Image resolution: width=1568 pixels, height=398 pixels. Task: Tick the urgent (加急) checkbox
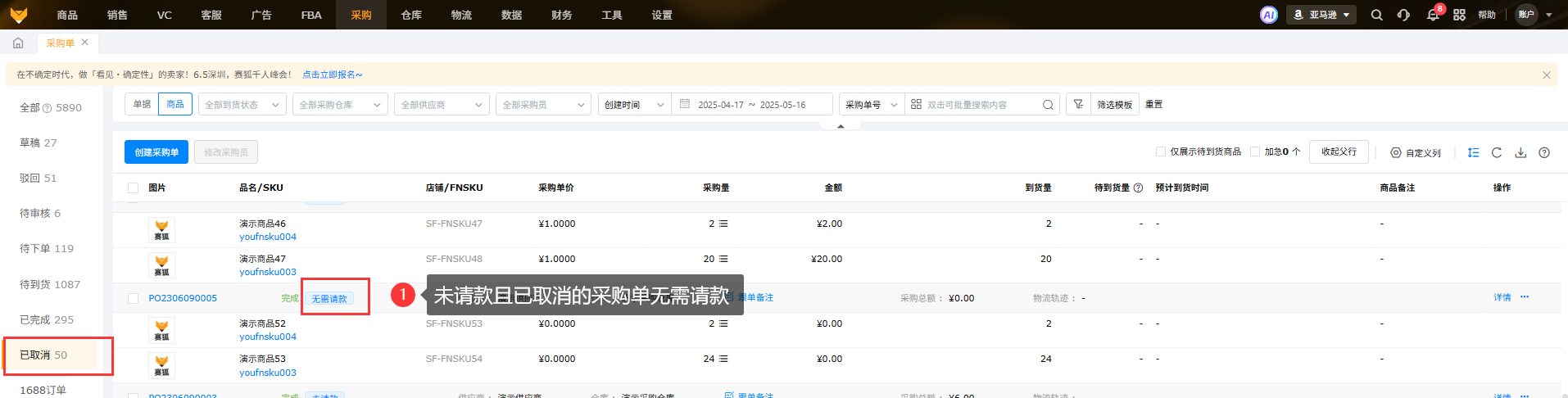point(1255,152)
